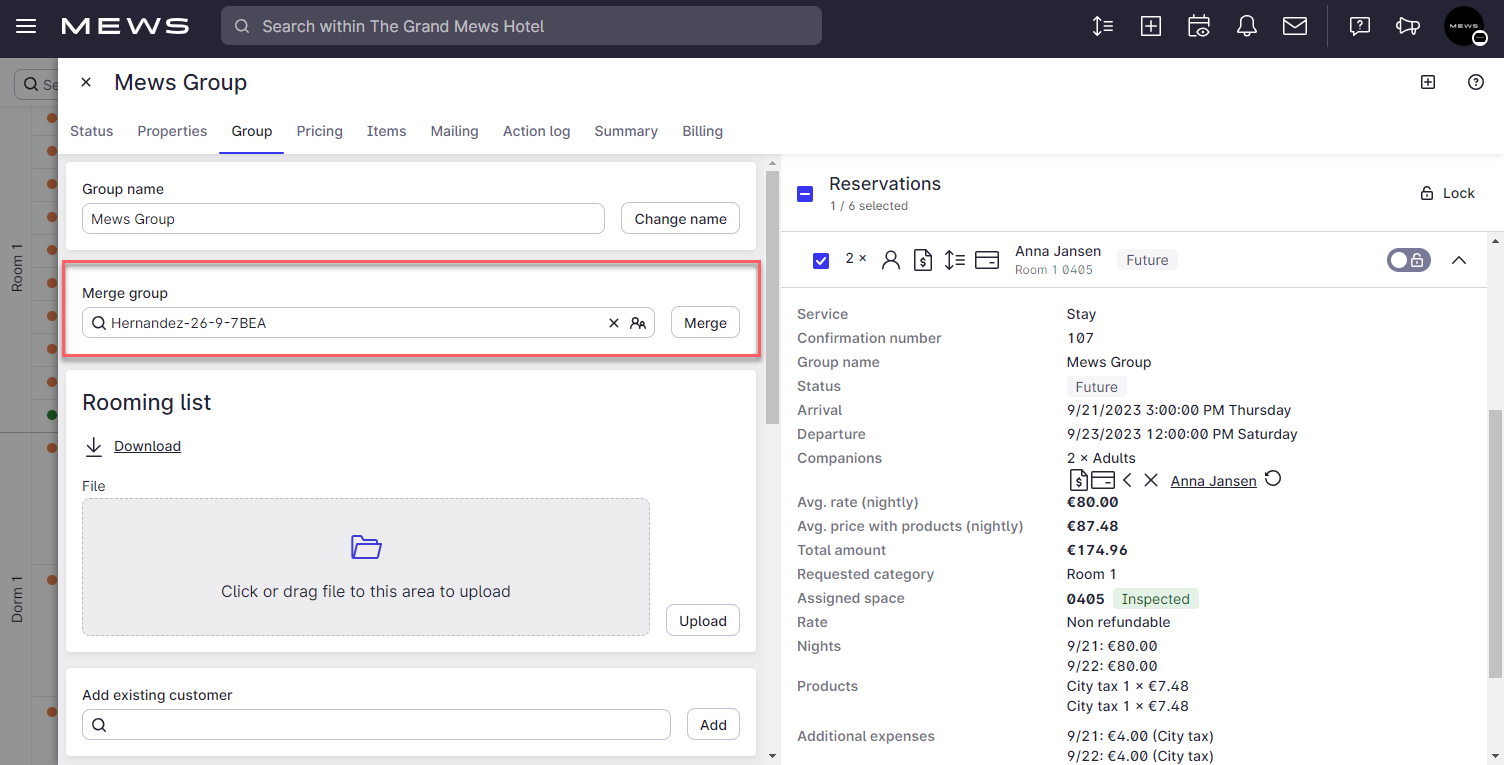Open the Mews profile avatar
The height and width of the screenshot is (765, 1504).
coord(1464,26)
